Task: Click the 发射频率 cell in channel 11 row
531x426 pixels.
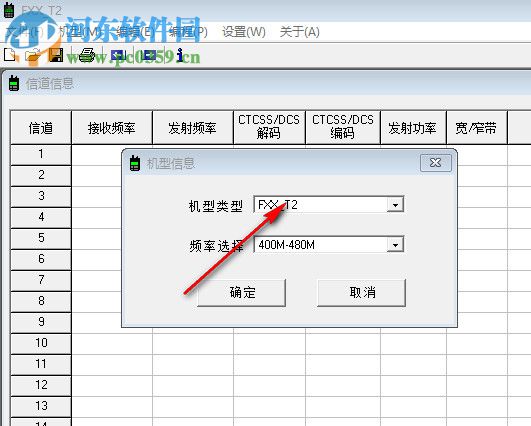Action: [193, 364]
